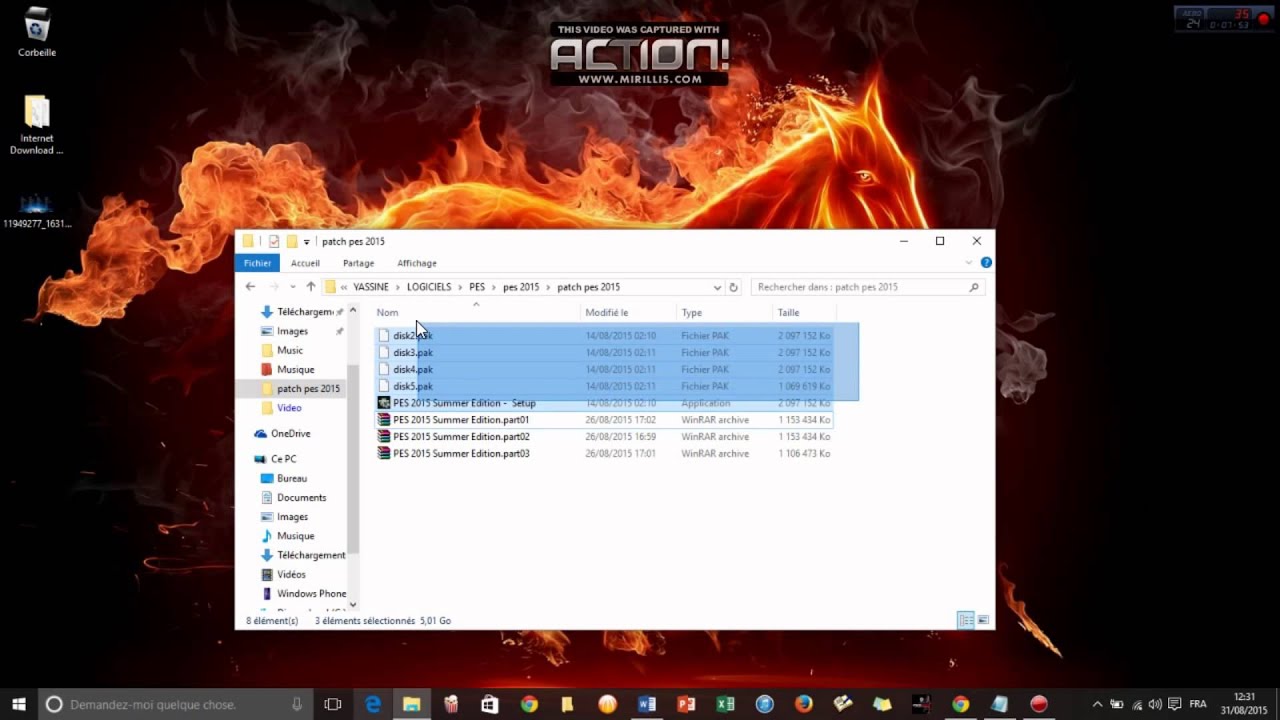Viewport: 1280px width, 720px height.
Task: Open Task View from the taskbar
Action: pos(333,704)
